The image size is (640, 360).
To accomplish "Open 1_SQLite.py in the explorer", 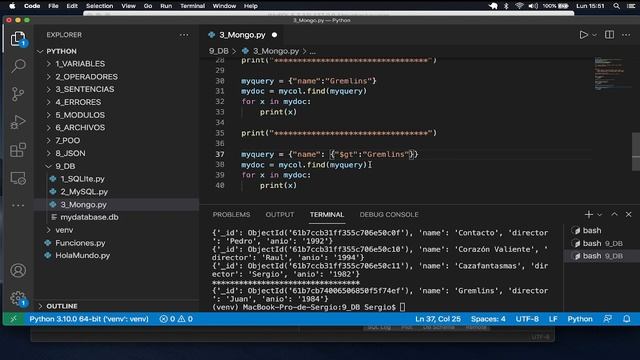I will click(82, 179).
